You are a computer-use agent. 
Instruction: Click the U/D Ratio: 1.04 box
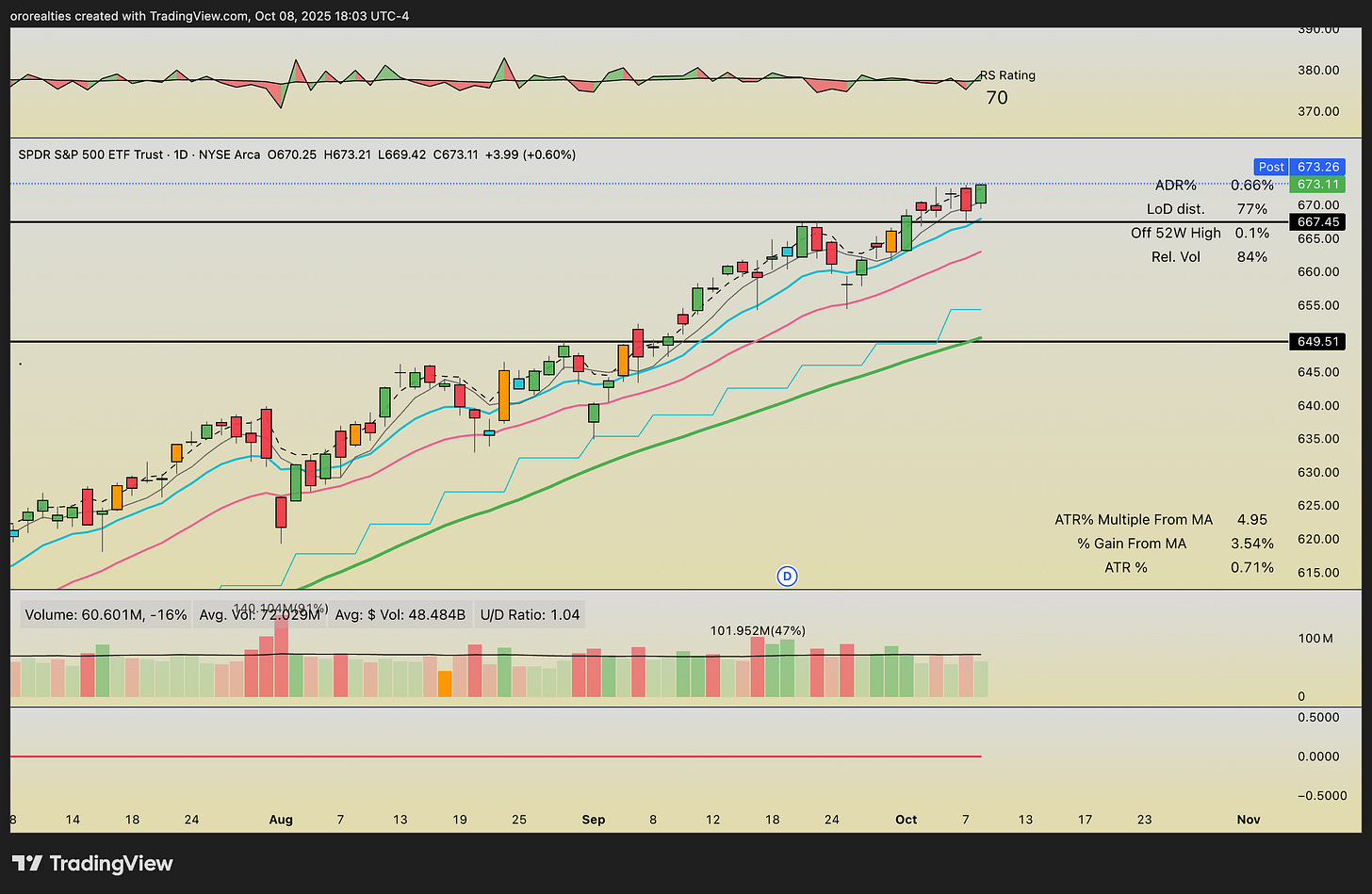click(x=530, y=615)
